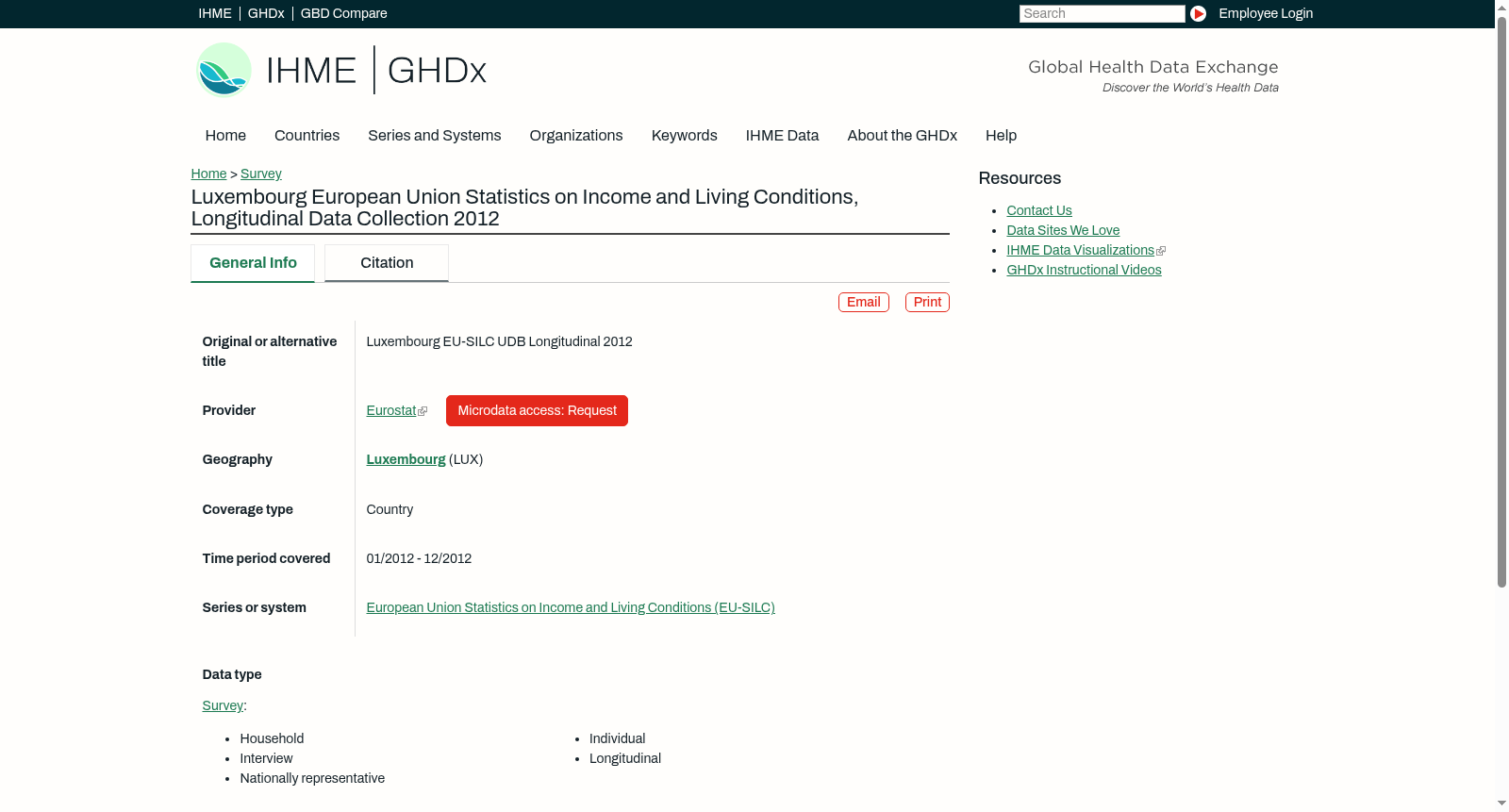The height and width of the screenshot is (812, 1509).
Task: Open the IHME Data menu item
Action: coord(783,136)
